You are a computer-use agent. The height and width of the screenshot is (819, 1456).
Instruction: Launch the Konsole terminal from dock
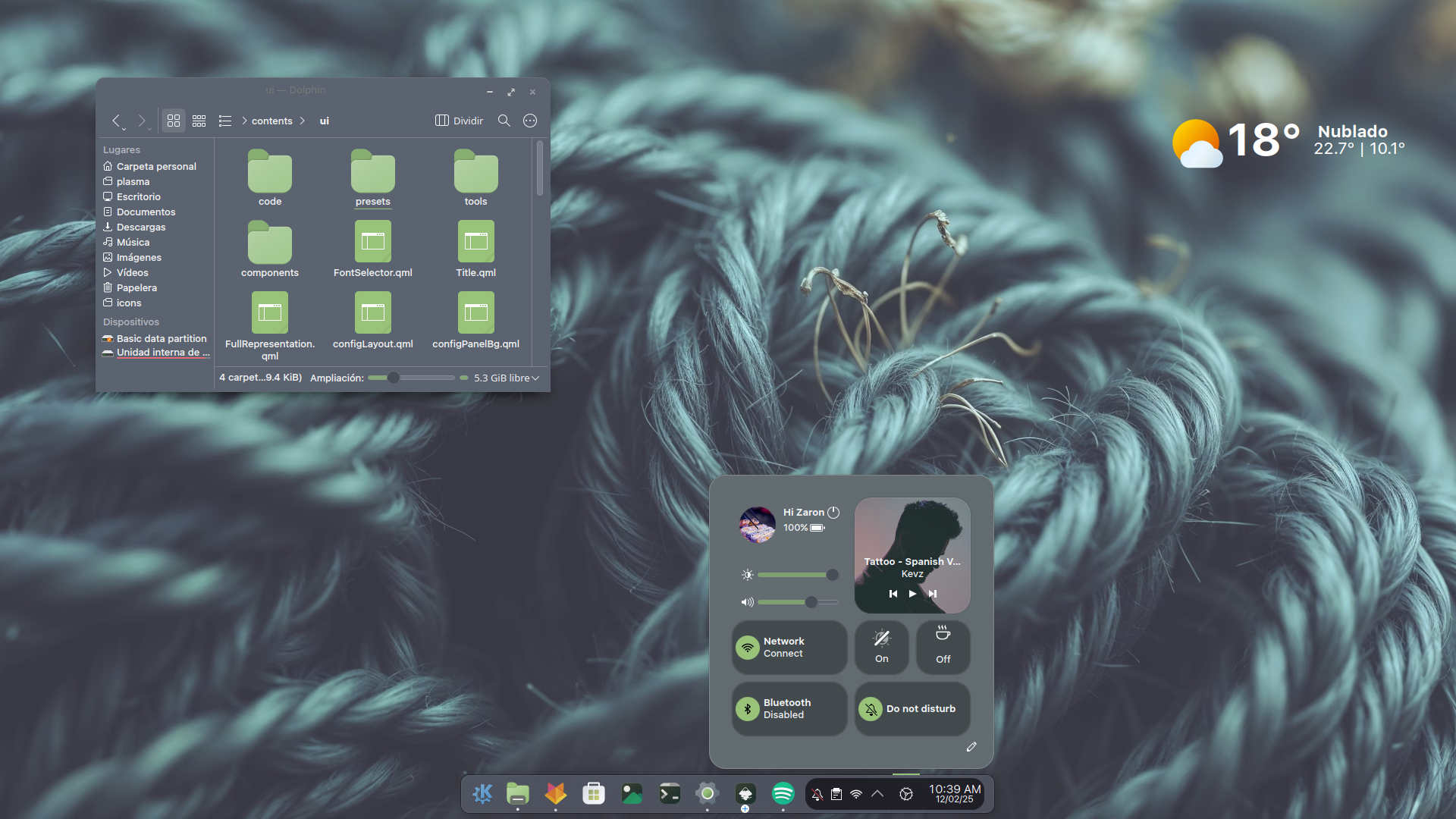(670, 794)
